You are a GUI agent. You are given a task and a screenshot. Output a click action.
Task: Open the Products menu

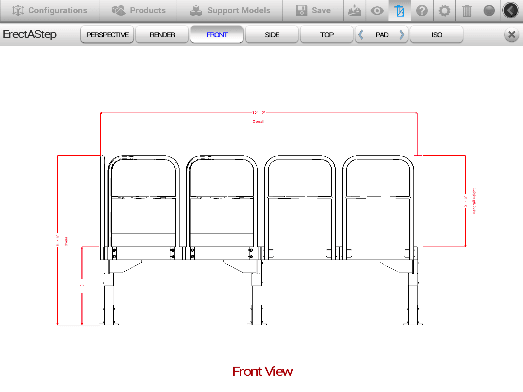[x=138, y=10]
